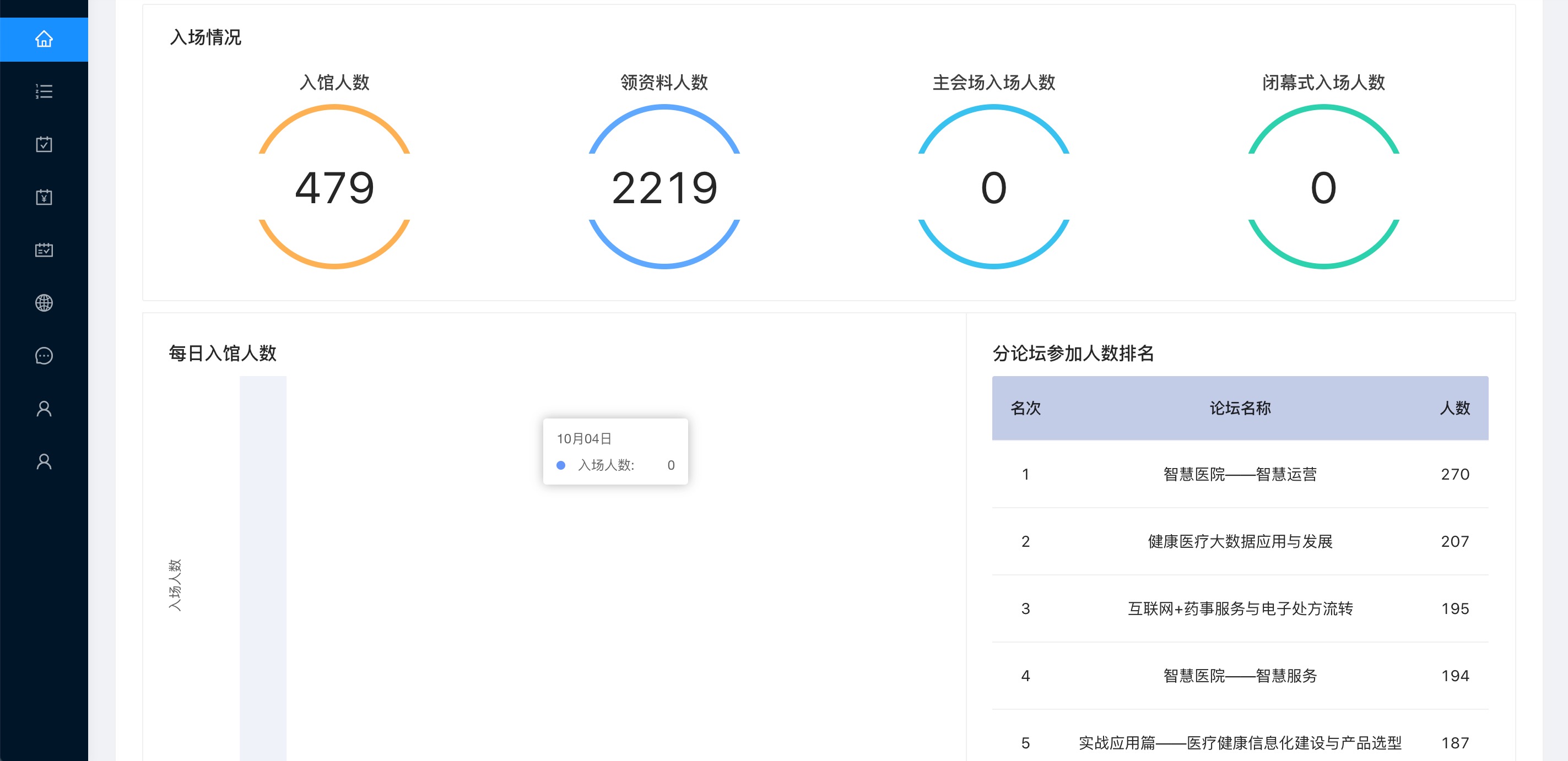Click the 入场人数 vertical axis label
The image size is (1568, 761).
click(175, 585)
